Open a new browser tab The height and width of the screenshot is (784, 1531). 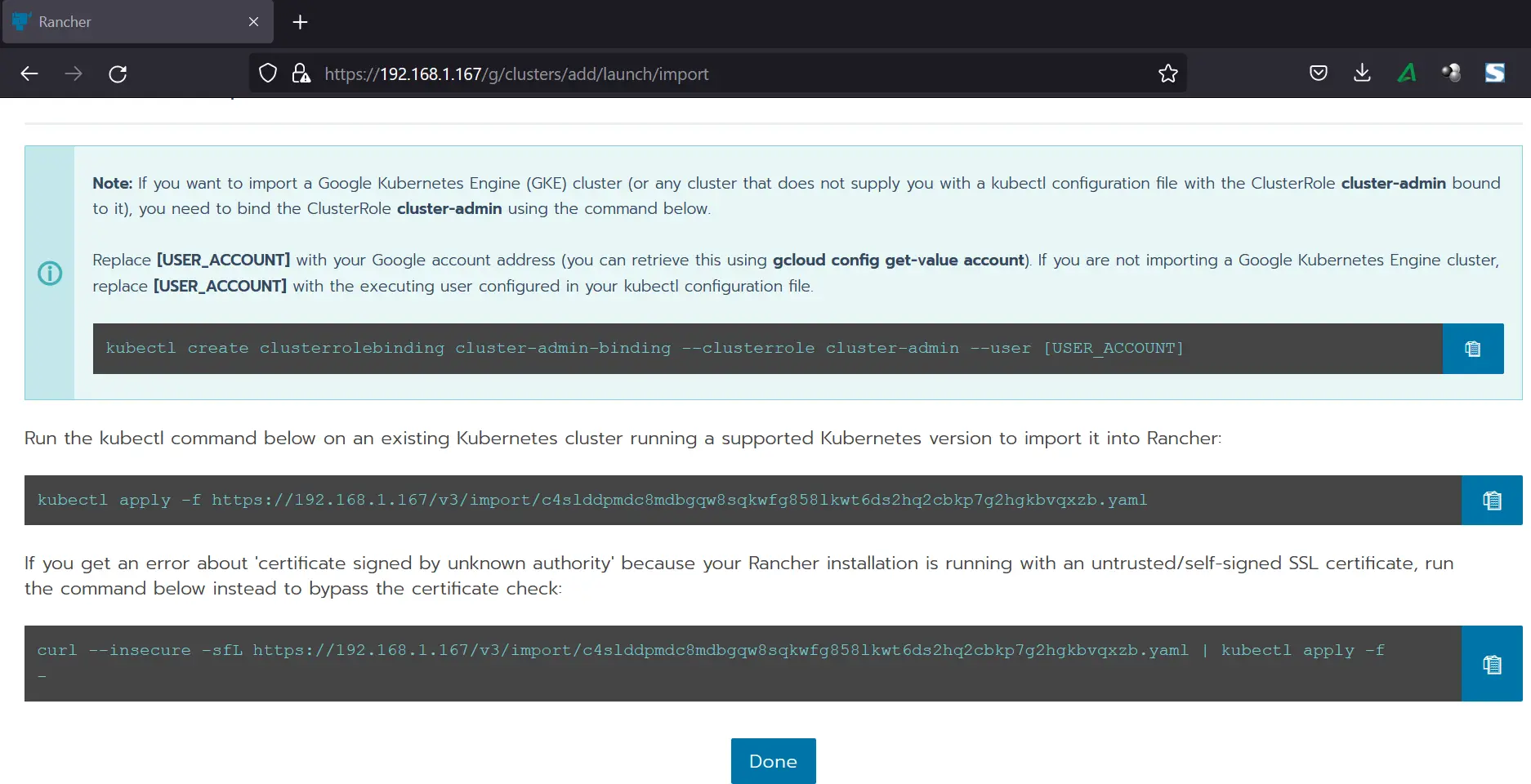[300, 22]
